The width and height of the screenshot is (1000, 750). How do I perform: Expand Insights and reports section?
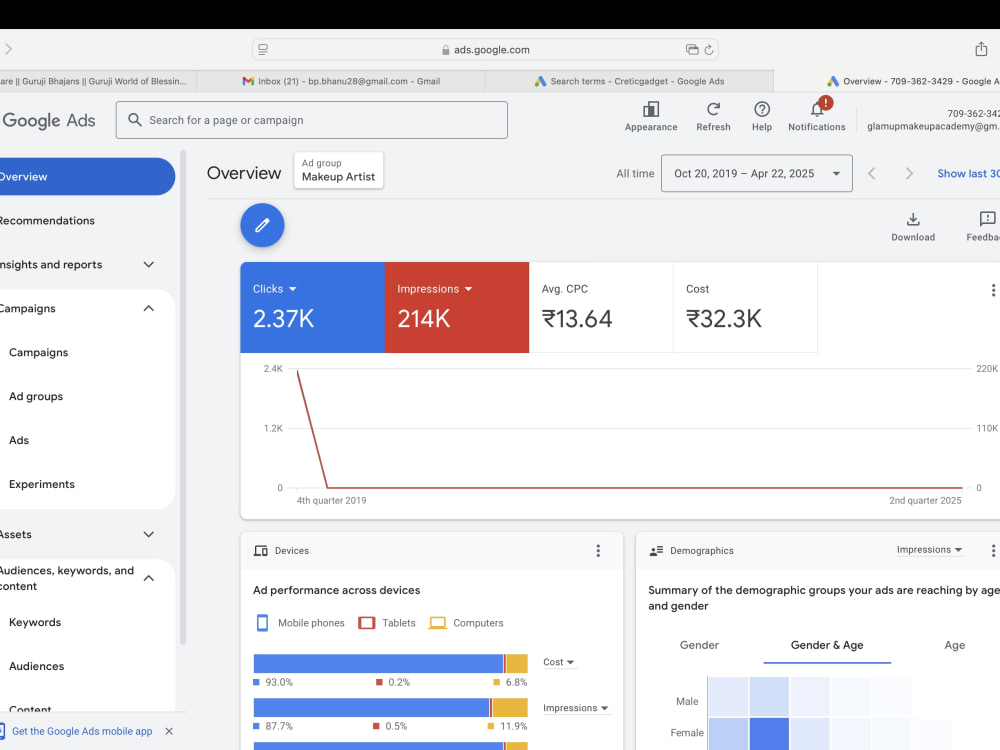tap(149, 265)
